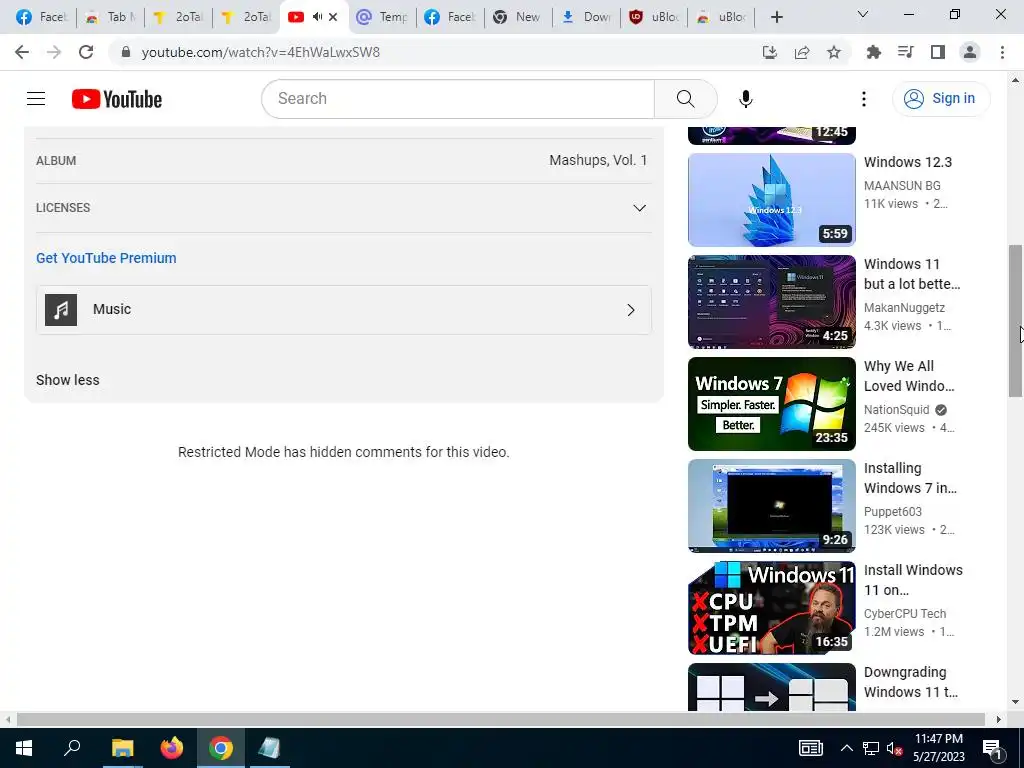Open File Explorer from the taskbar
Image resolution: width=1024 pixels, height=768 pixels.
[x=122, y=748]
